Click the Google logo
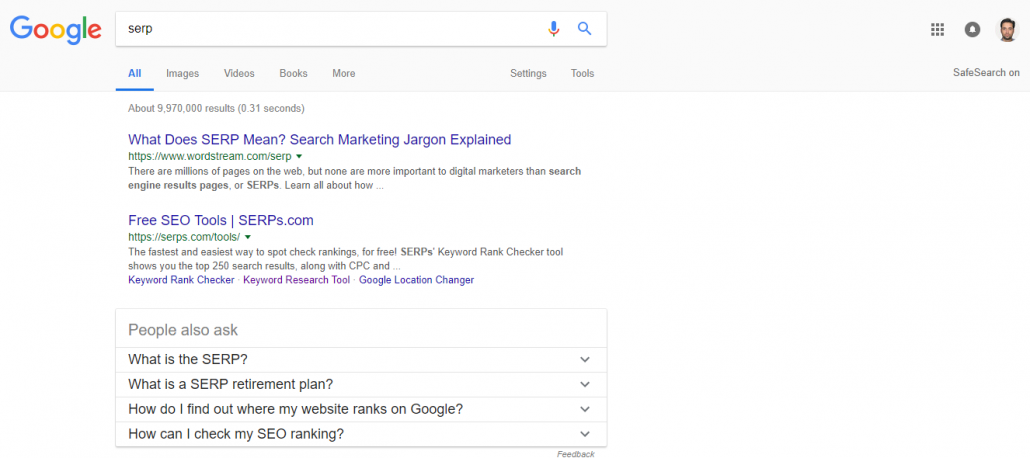 tap(56, 30)
